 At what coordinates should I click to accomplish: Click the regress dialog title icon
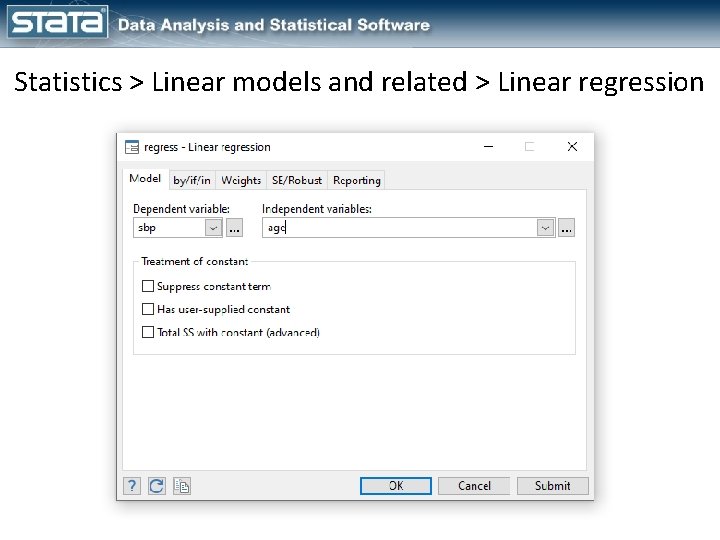point(132,147)
